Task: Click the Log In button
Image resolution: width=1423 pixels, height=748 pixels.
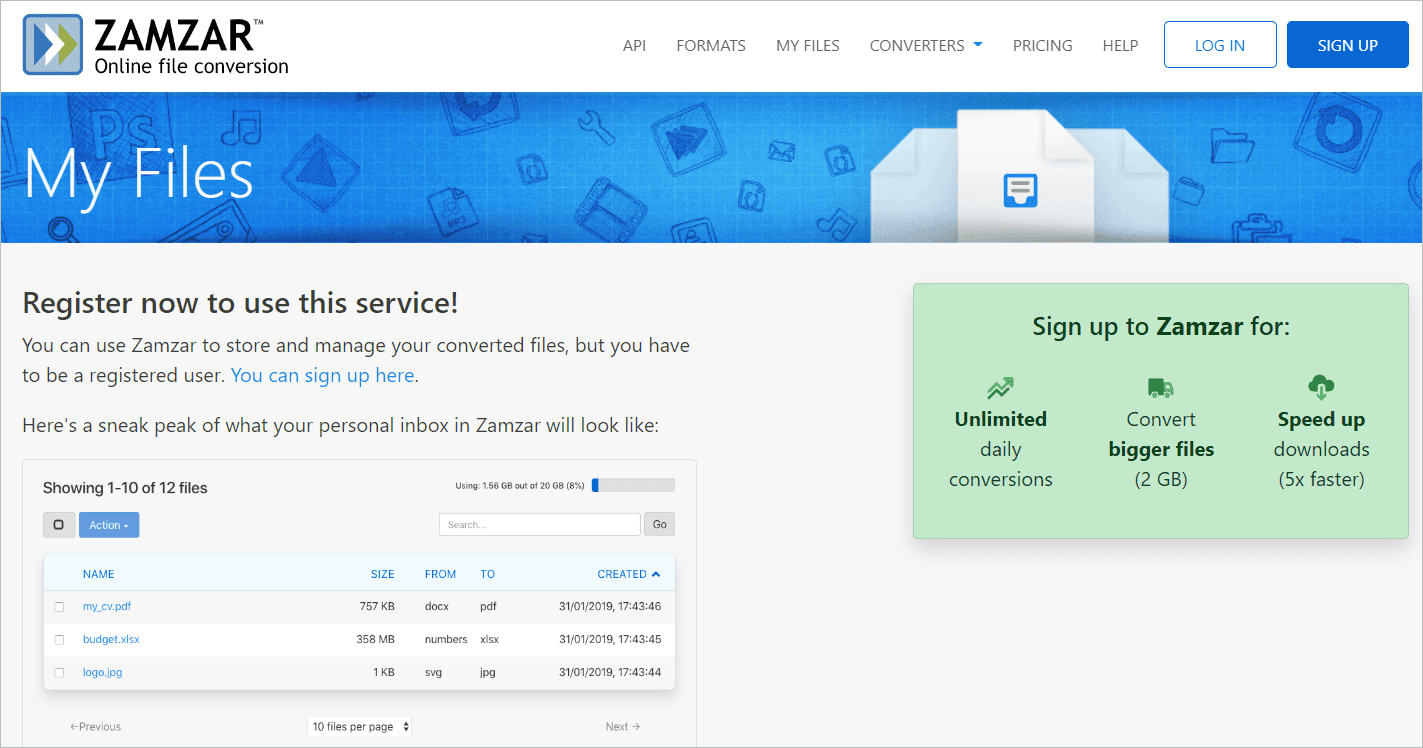Action: (x=1220, y=45)
